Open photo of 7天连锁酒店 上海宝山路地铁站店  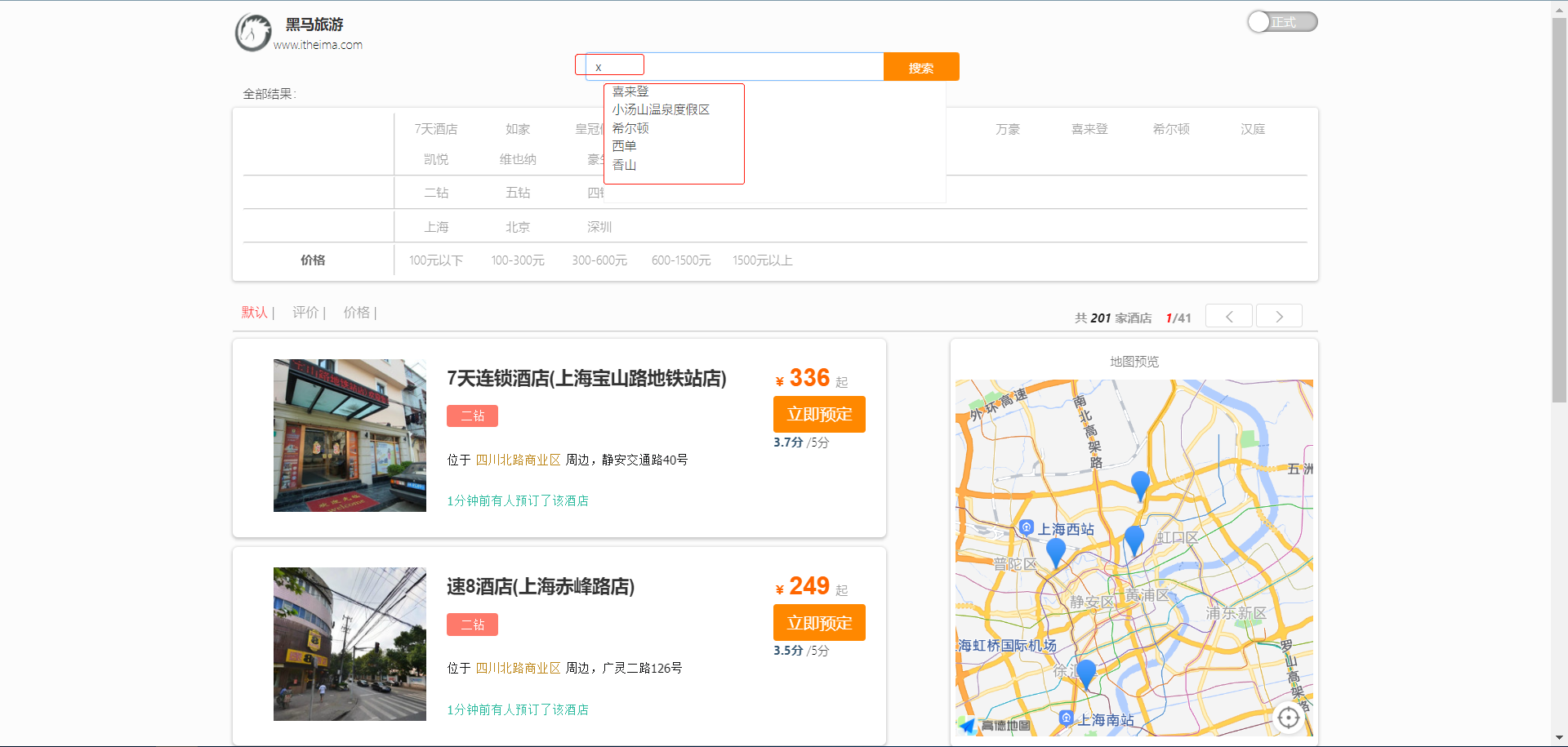(x=350, y=435)
